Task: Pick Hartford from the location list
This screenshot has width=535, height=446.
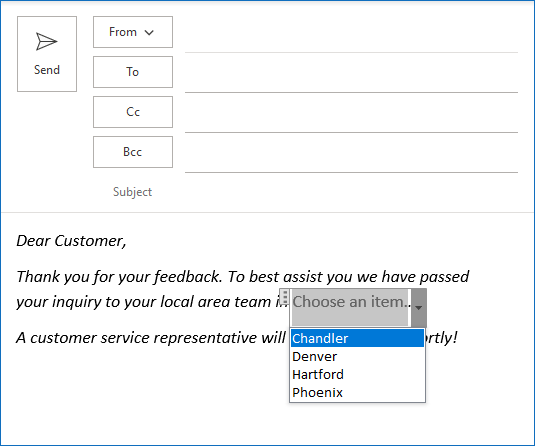Action: click(x=357, y=374)
